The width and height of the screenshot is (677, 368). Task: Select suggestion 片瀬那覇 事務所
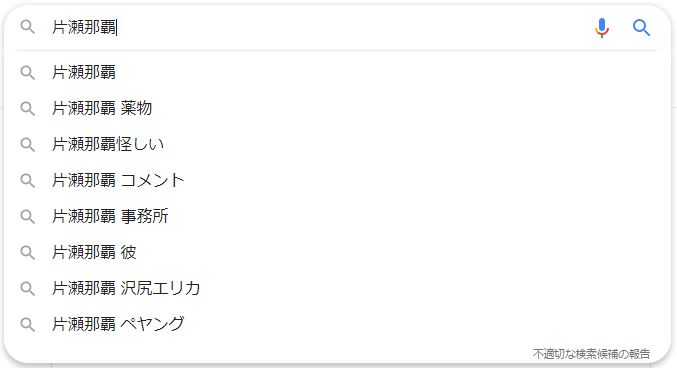[x=338, y=216]
